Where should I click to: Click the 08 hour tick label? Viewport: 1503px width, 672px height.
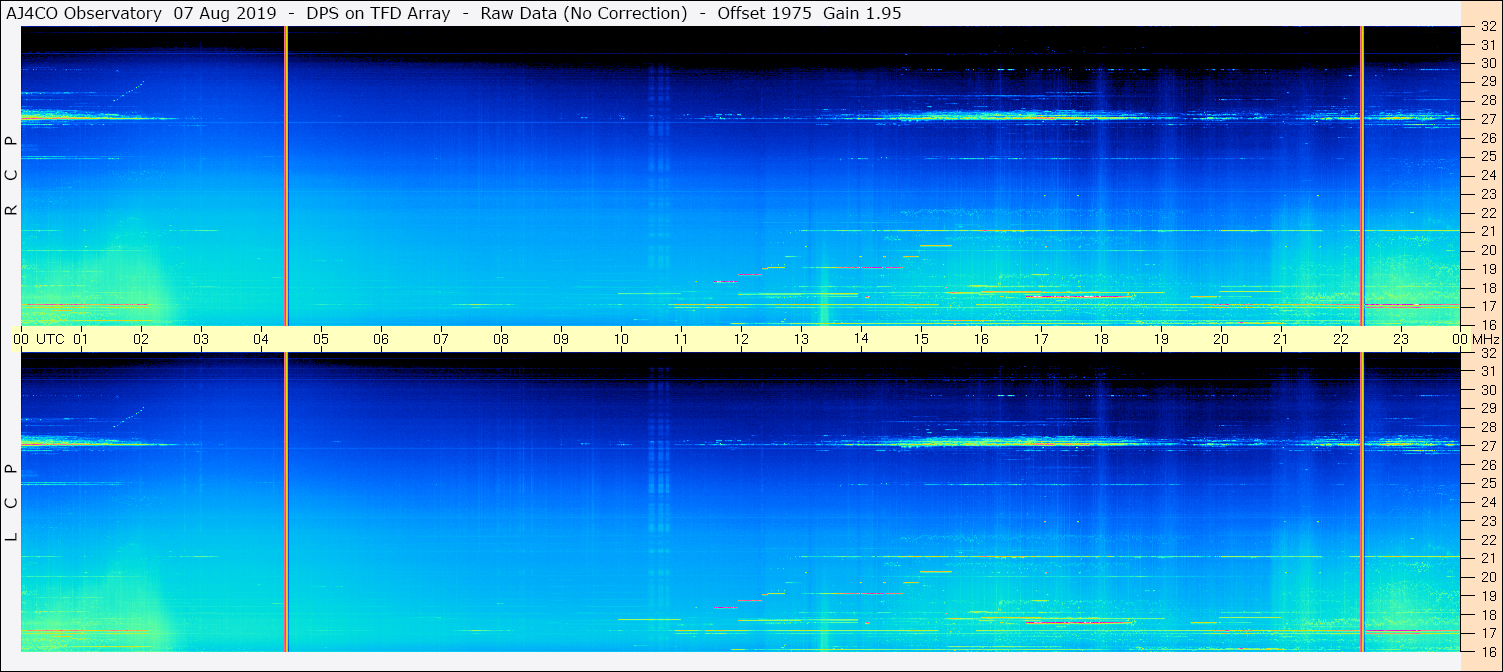tap(501, 339)
